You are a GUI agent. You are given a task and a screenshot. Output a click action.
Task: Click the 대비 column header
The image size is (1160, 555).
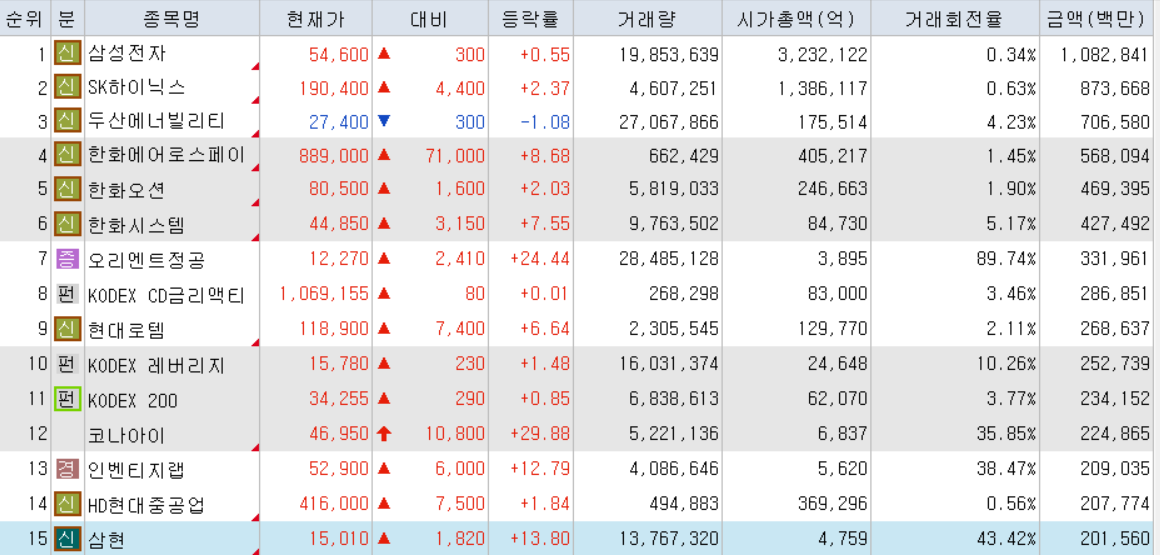(x=429, y=18)
